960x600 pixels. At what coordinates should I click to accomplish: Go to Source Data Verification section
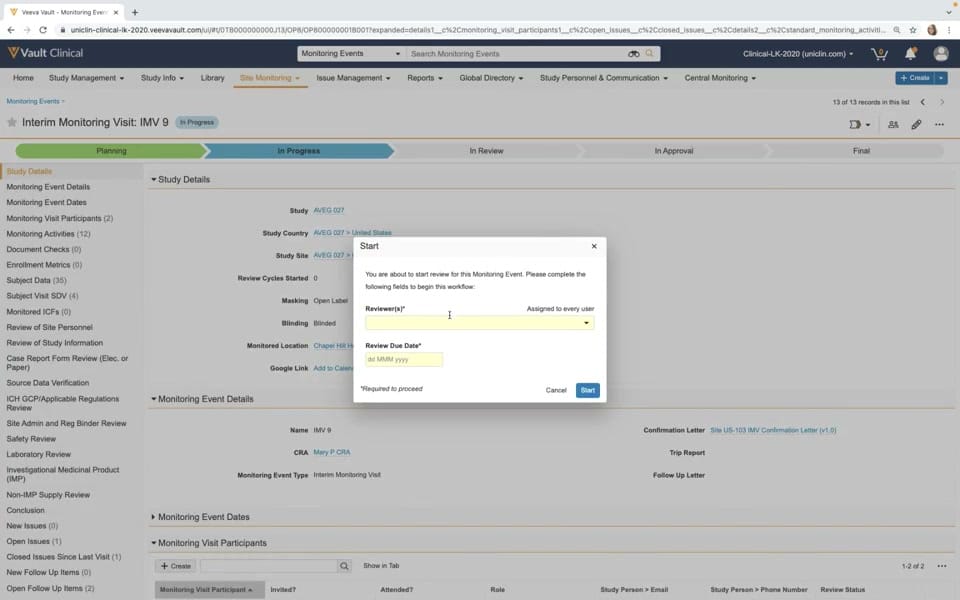point(48,383)
